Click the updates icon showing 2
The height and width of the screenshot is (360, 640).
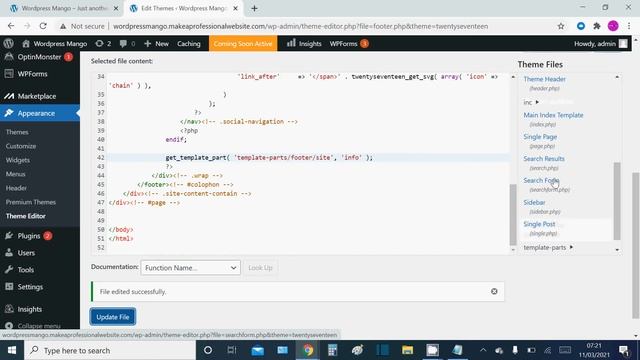tap(103, 43)
